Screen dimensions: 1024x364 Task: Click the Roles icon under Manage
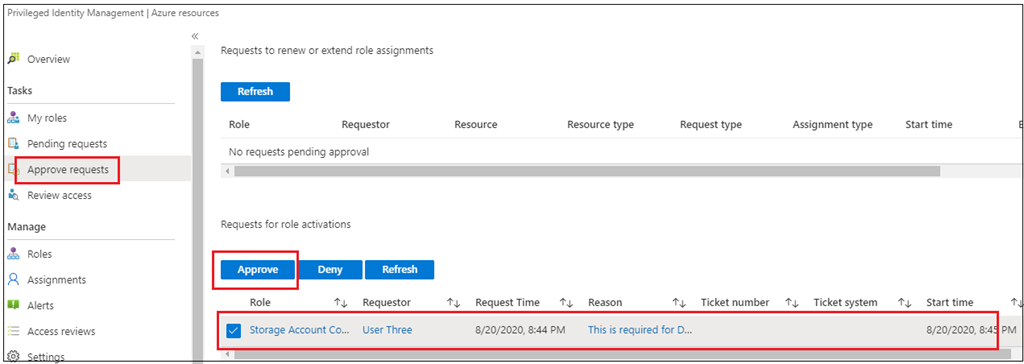13,254
